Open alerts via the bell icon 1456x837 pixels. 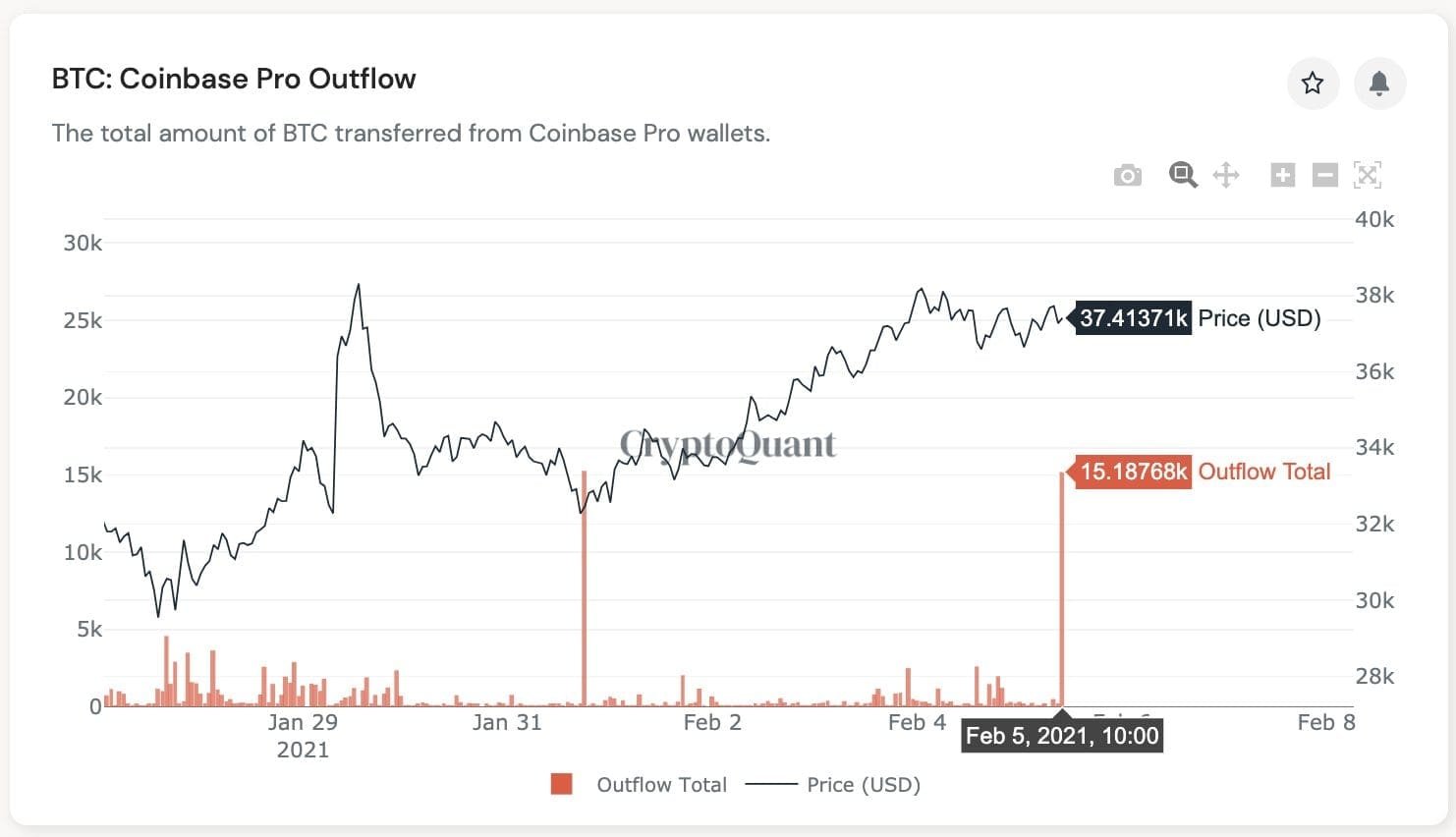(1379, 84)
